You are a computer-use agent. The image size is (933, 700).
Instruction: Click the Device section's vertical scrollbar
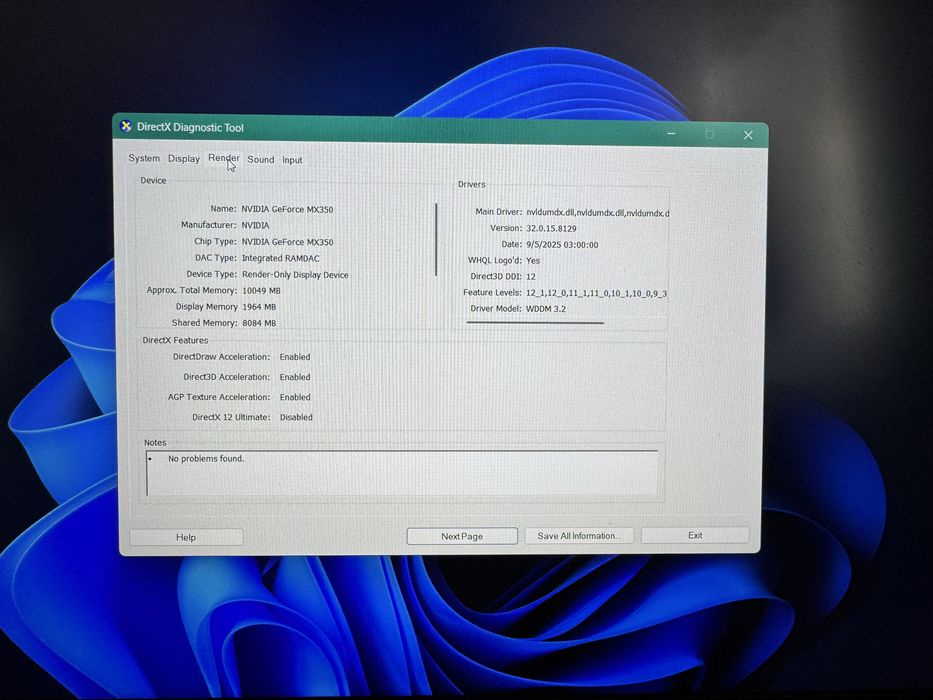(436, 240)
